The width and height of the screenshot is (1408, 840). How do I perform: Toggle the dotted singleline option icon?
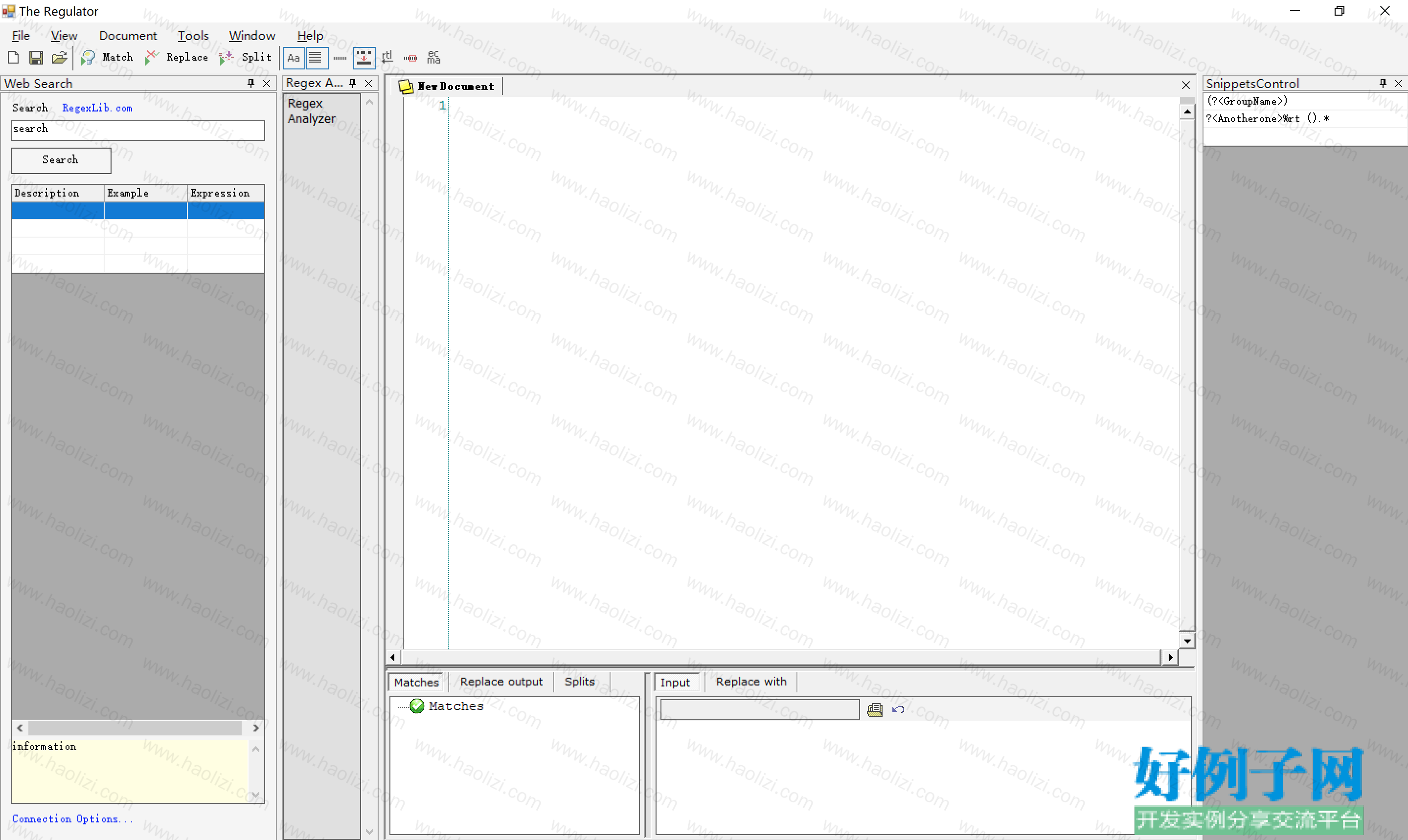coord(340,58)
